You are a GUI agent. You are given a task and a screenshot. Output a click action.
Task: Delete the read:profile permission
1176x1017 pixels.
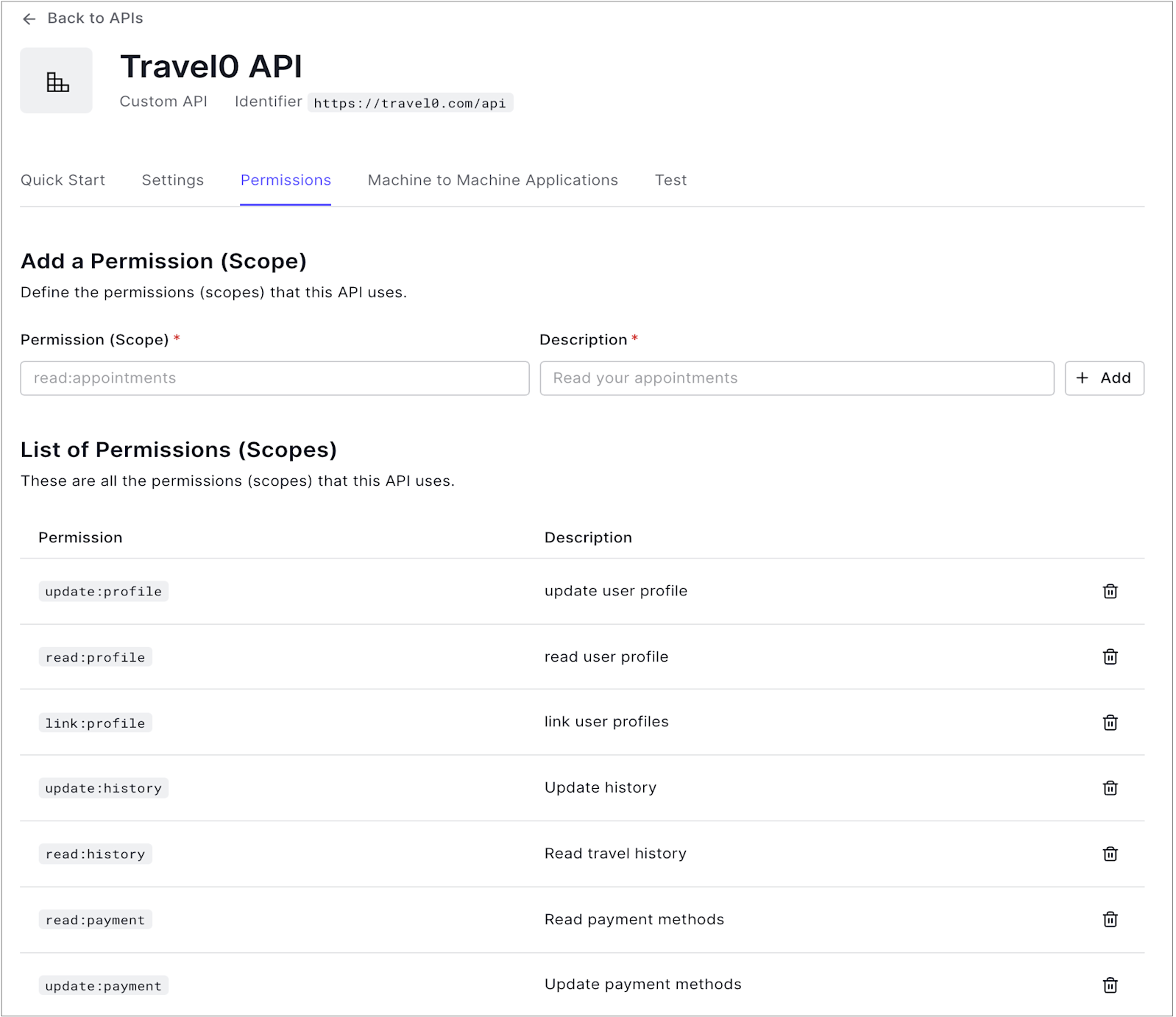[1111, 656]
